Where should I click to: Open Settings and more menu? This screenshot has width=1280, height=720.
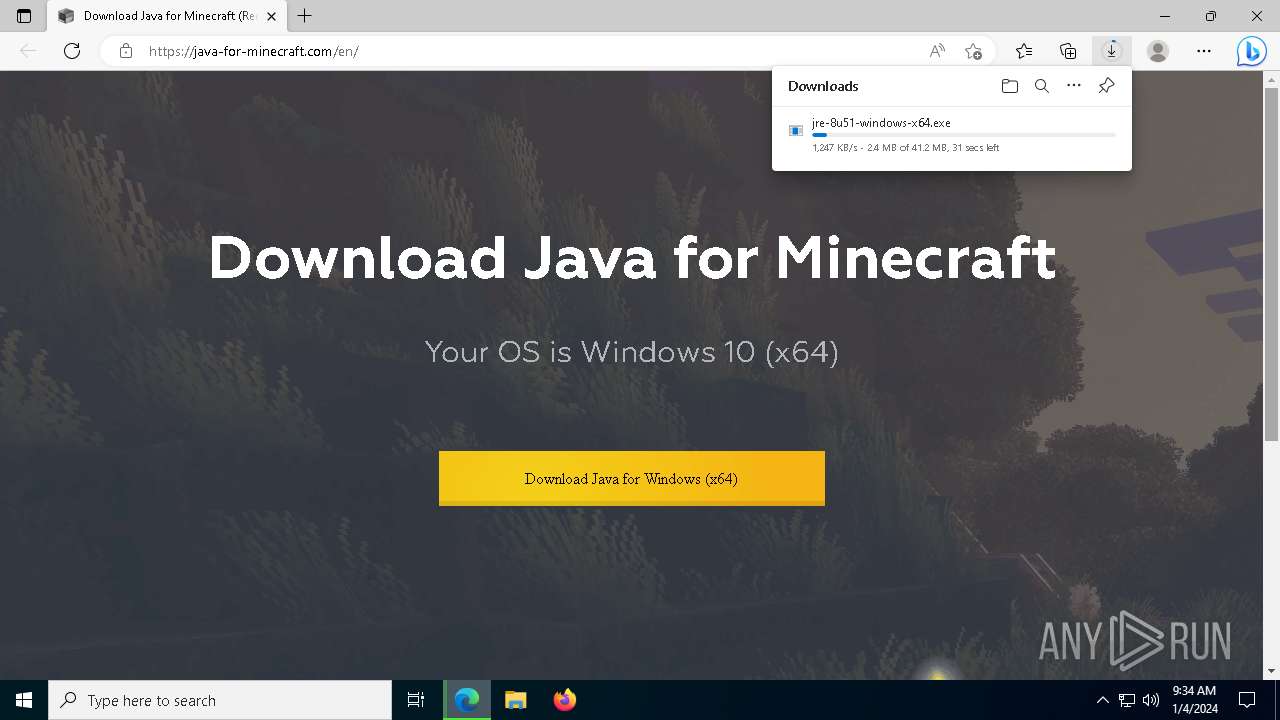pos(1204,51)
